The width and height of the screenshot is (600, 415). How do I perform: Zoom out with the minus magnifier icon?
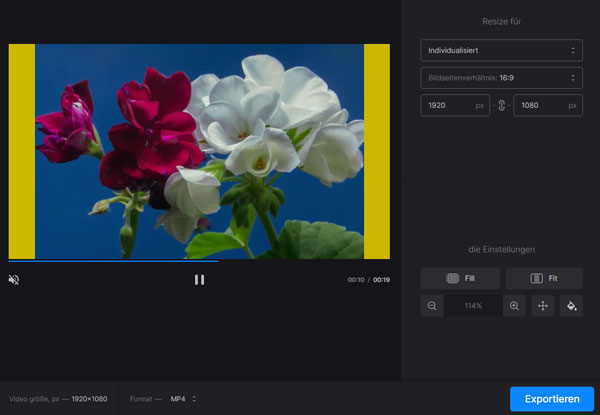(432, 307)
